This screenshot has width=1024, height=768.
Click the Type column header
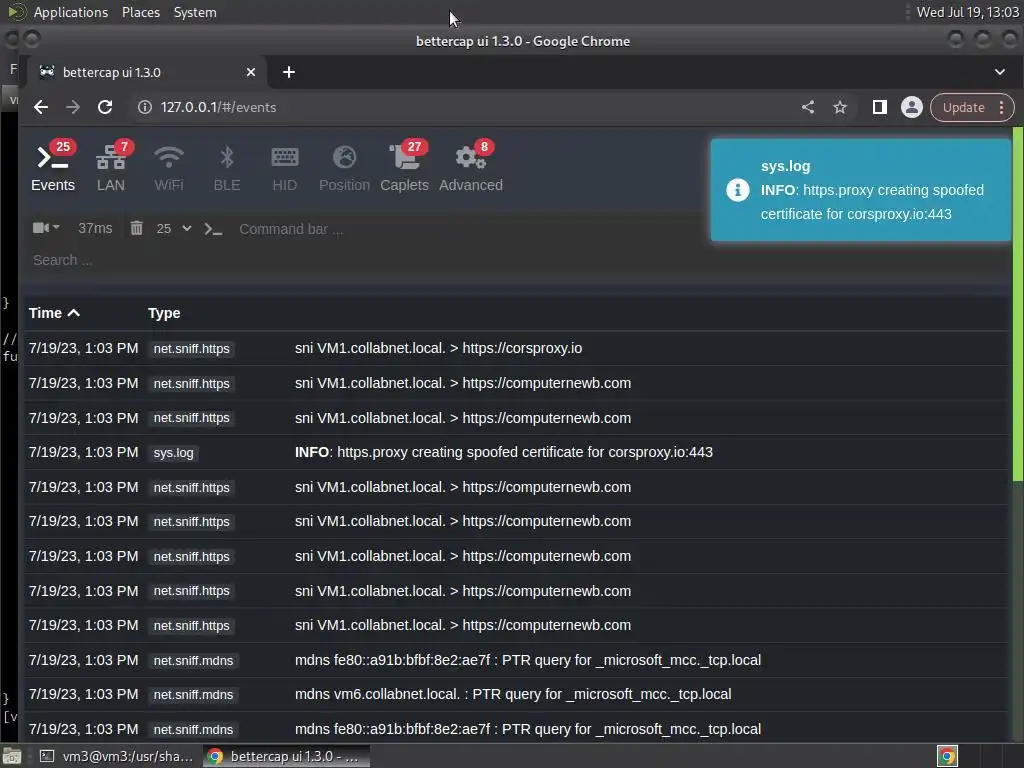click(164, 313)
